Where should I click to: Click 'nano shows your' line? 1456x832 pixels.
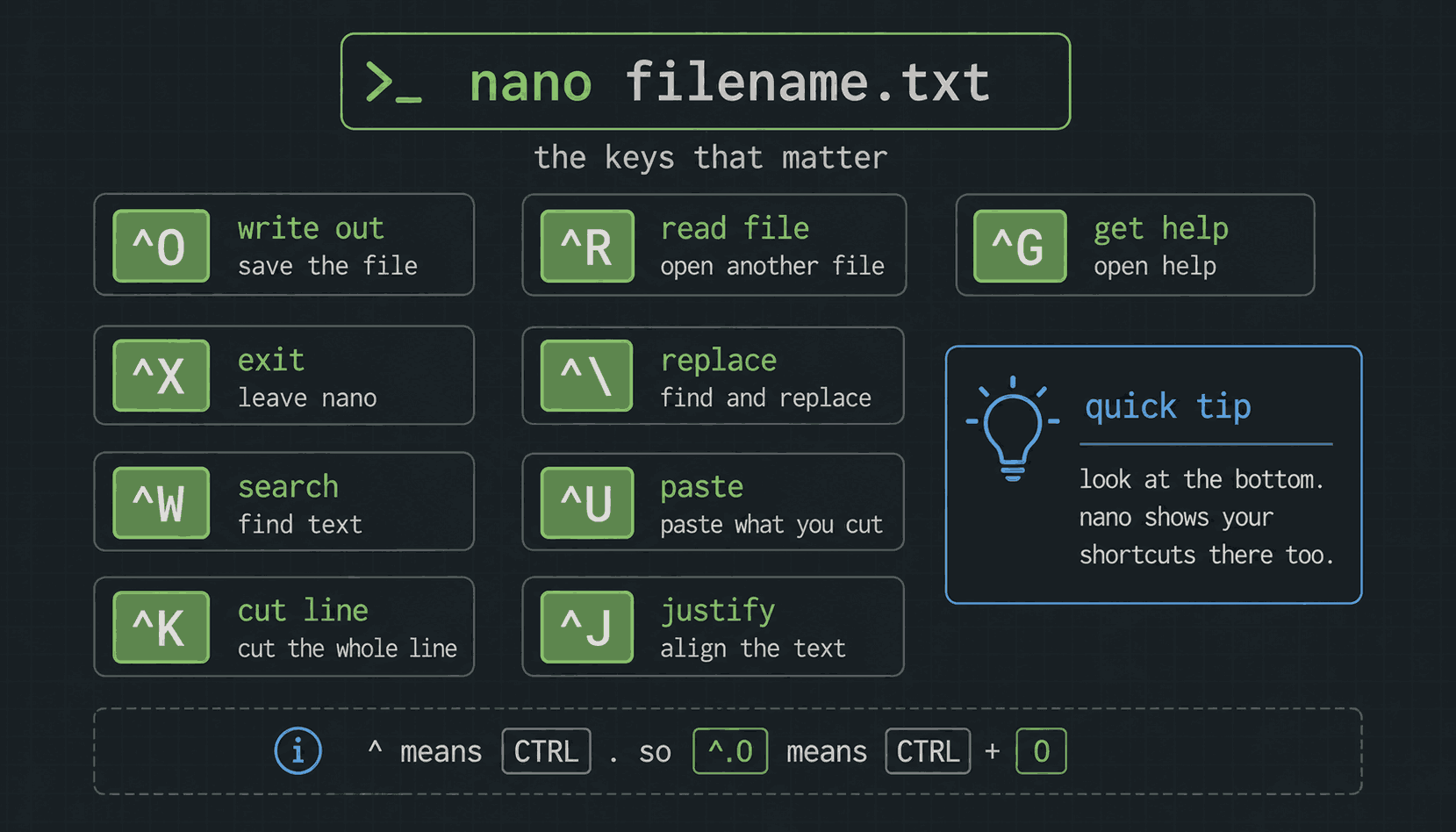point(1176,517)
